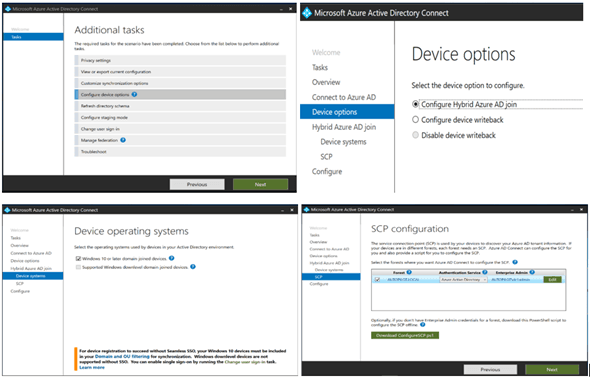
Task: Select Configure step in SCP configuration sidebar
Action: point(319,284)
